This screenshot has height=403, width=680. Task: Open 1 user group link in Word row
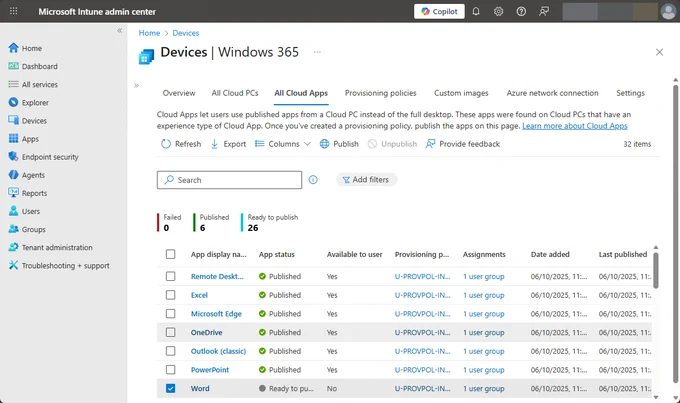tap(484, 388)
